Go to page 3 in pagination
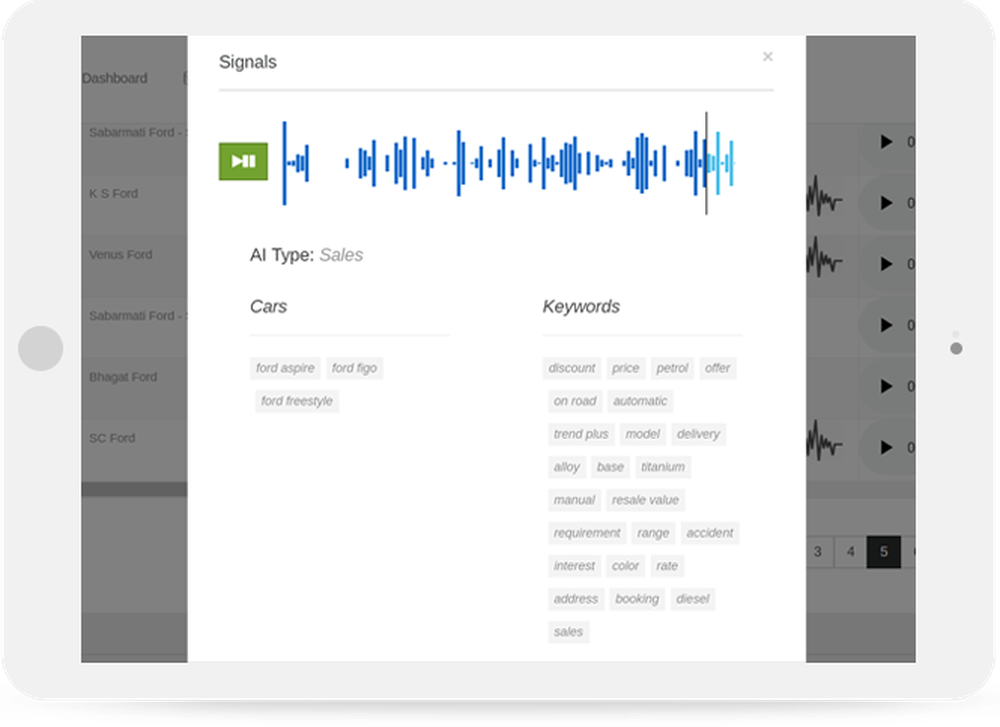Screen dimensions: 1000x727 pos(817,552)
